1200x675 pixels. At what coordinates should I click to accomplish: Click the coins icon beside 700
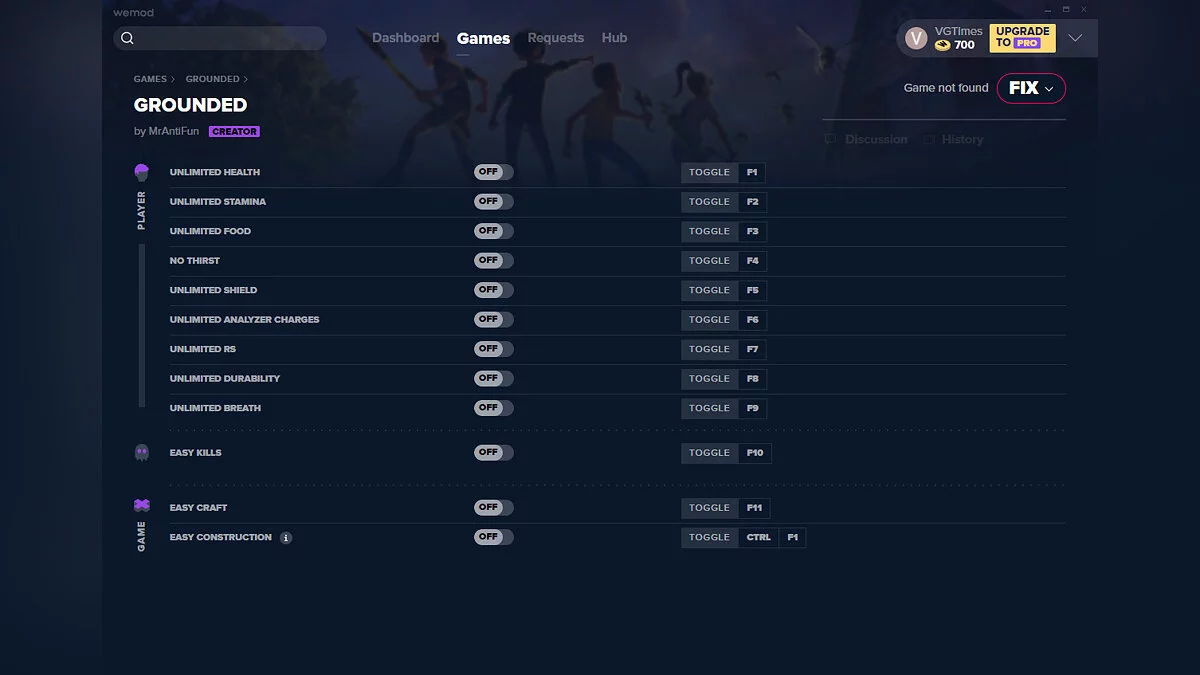pyautogui.click(x=942, y=45)
